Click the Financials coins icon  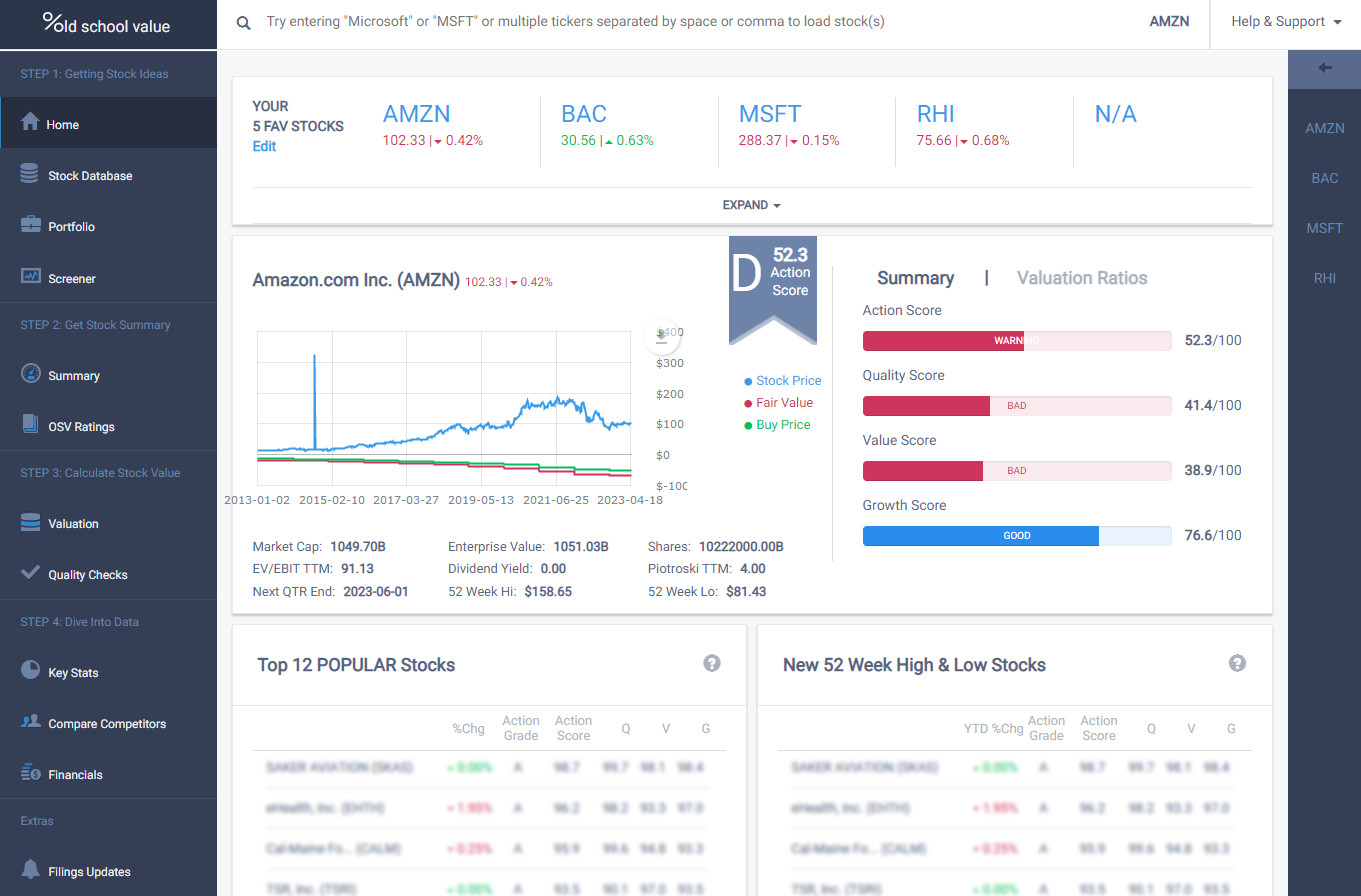click(30, 773)
